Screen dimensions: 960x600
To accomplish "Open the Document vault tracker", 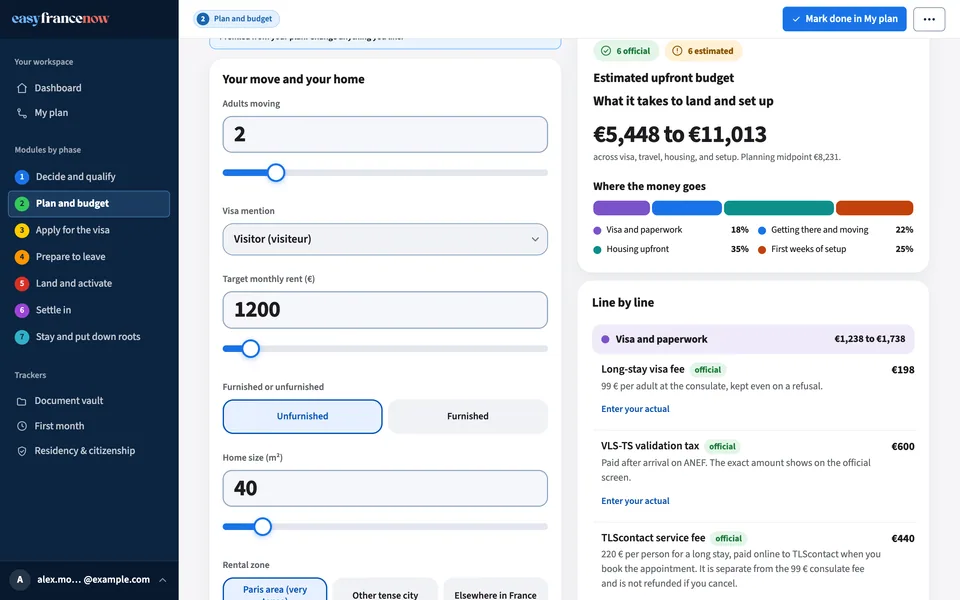I will [89, 401].
